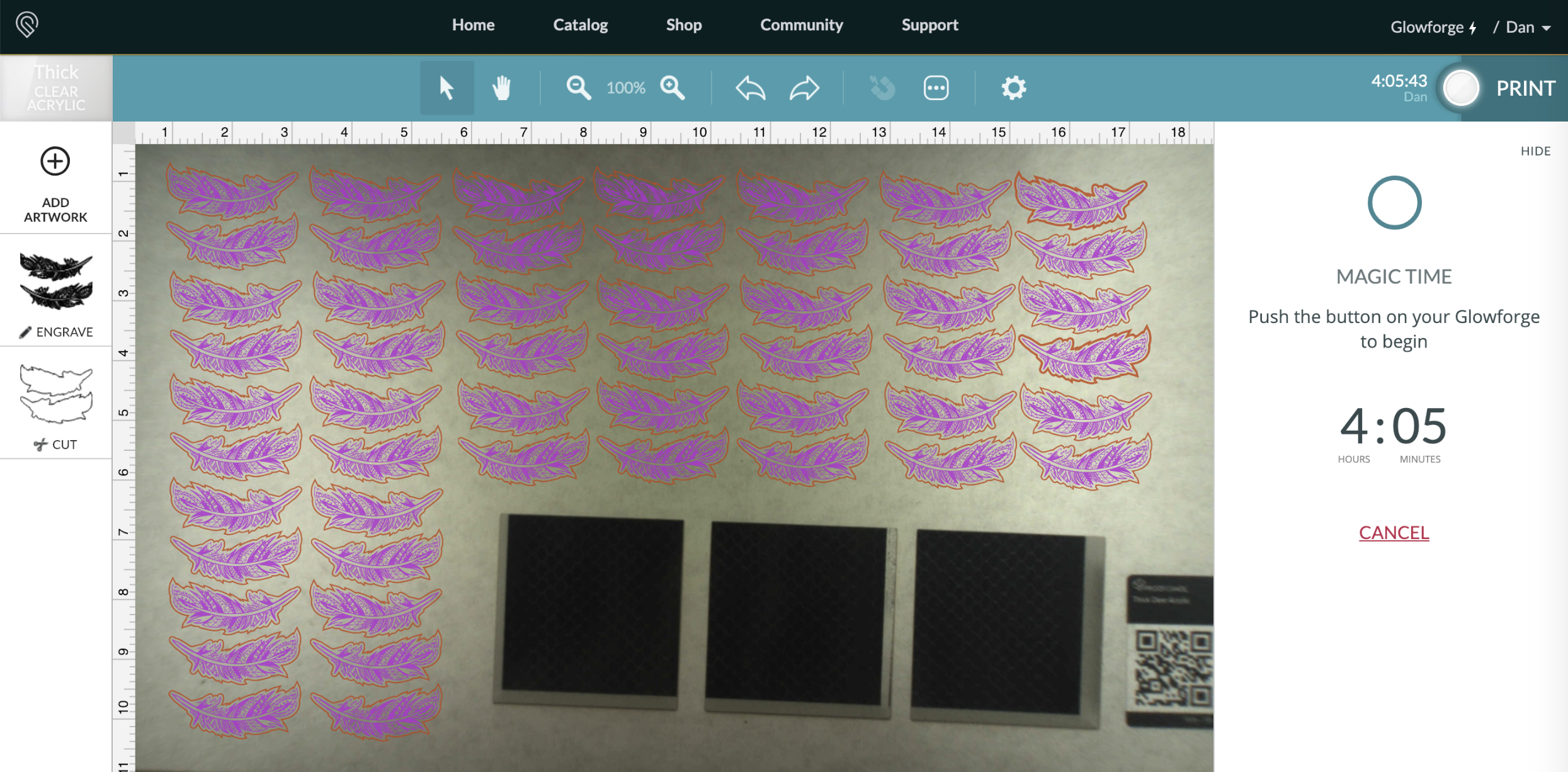Click the undo arrow
This screenshot has height=772, width=1568.
(x=750, y=88)
